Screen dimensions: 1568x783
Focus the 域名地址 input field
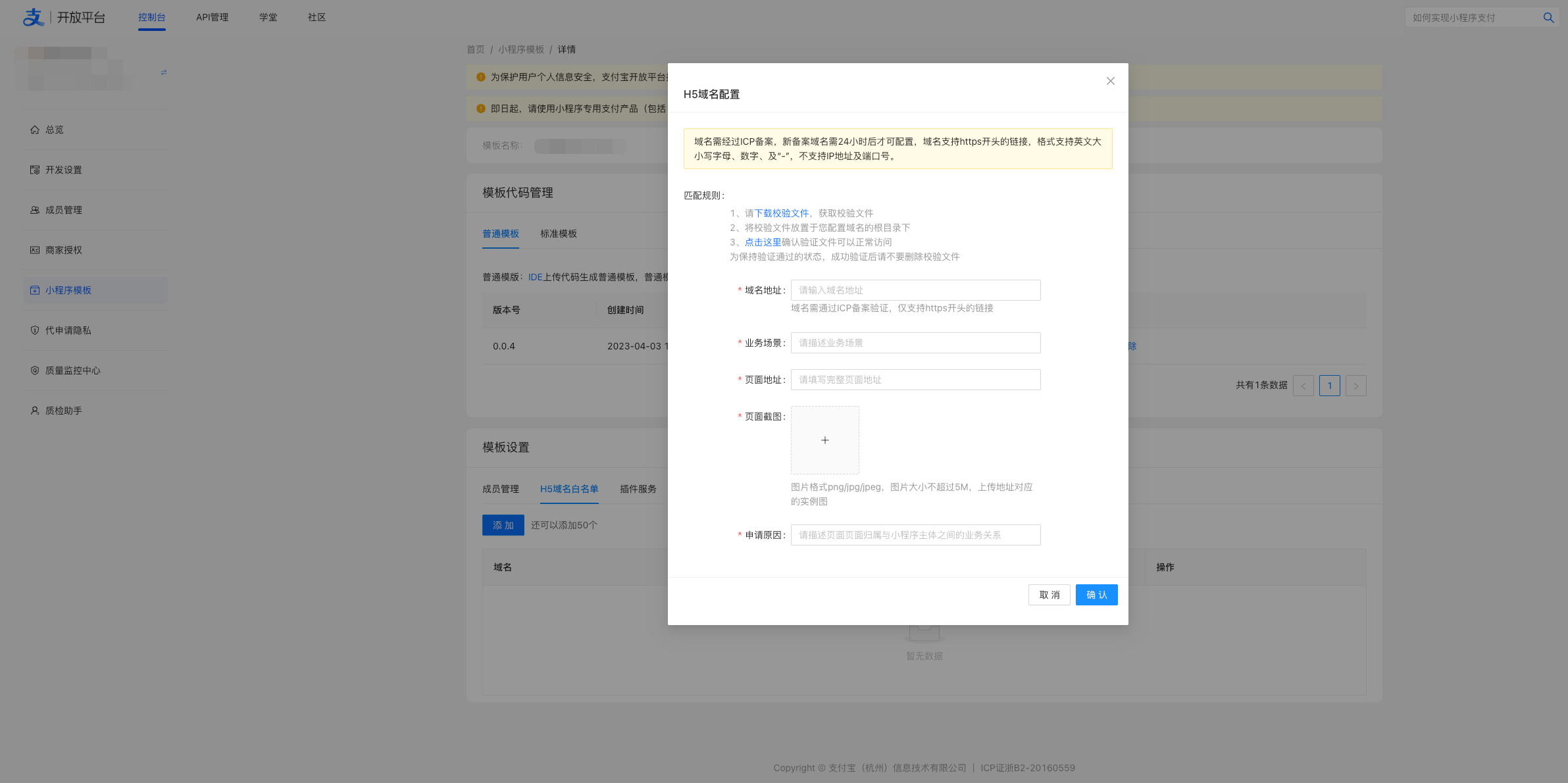point(915,290)
